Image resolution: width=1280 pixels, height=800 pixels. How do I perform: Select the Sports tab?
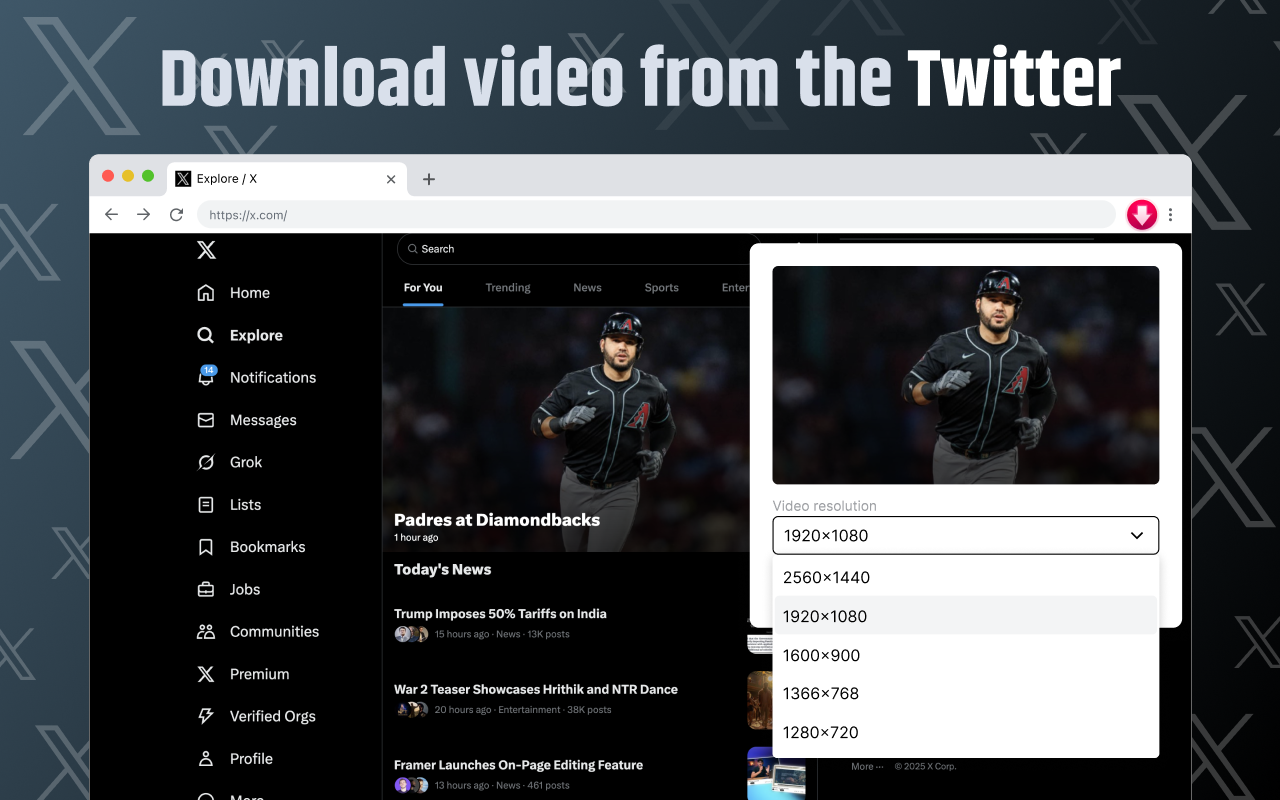(661, 287)
